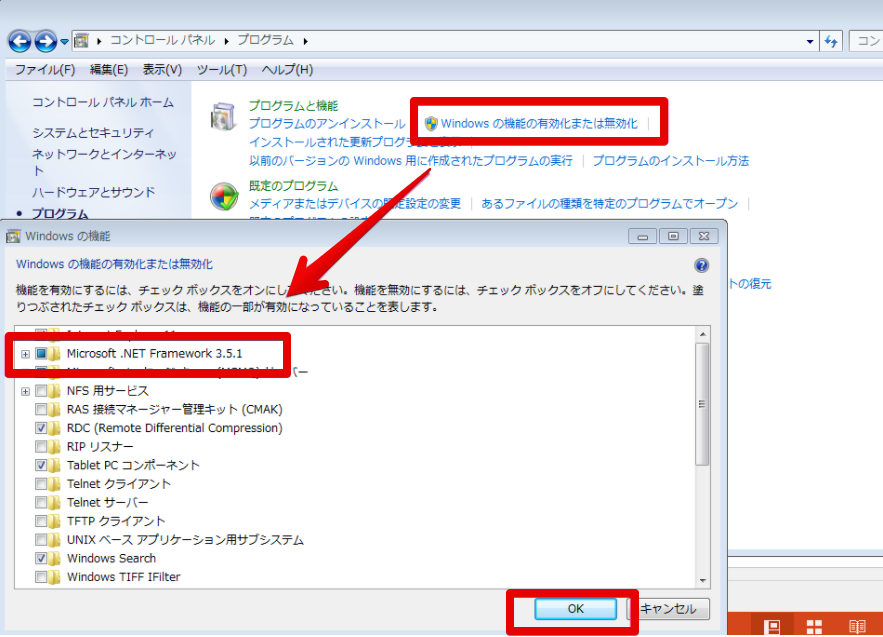Click the 既定のプログラム category icon
The height and width of the screenshot is (637, 883).
(x=224, y=195)
